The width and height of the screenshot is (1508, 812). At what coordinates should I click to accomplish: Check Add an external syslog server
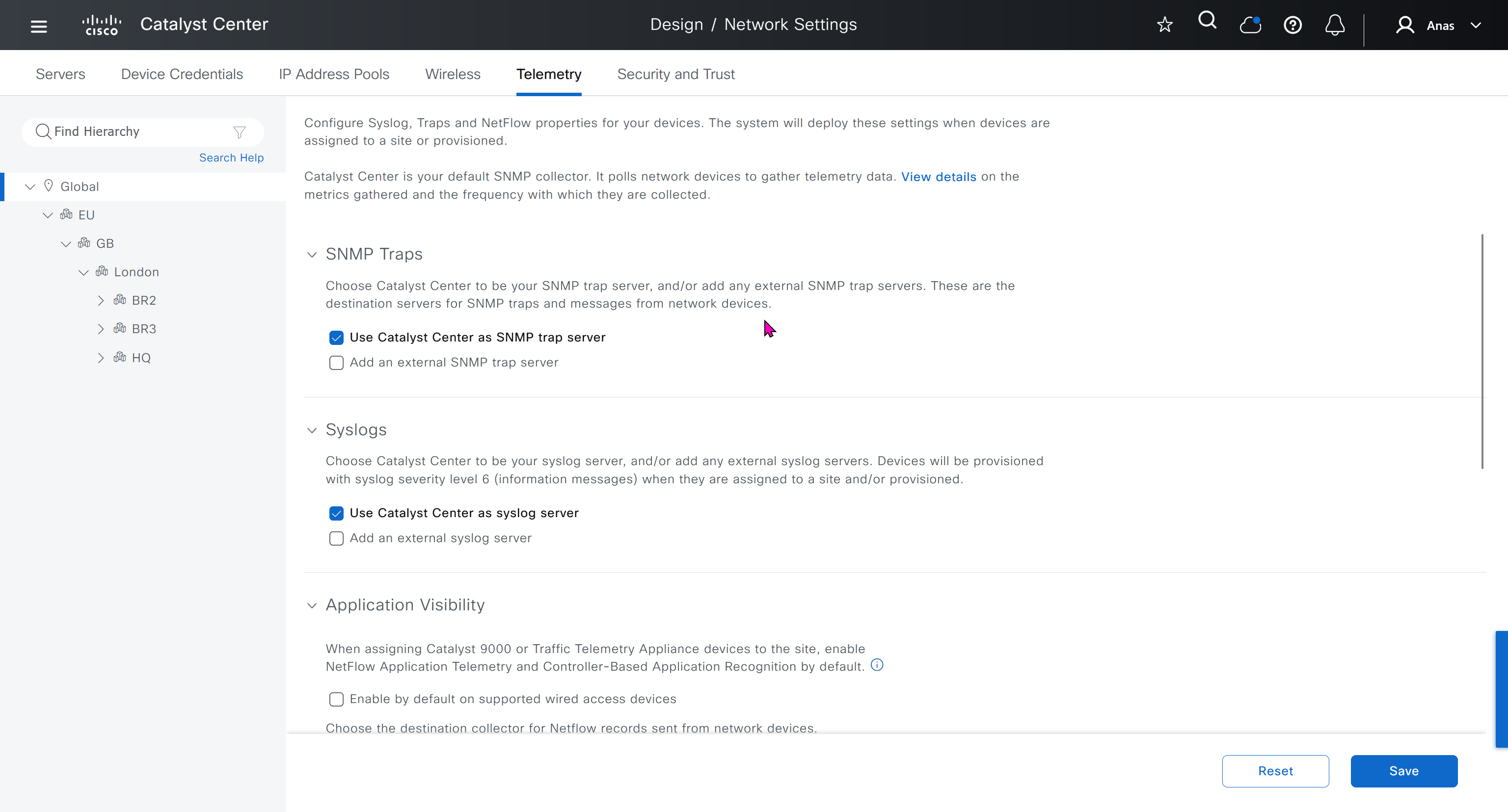pyautogui.click(x=336, y=538)
